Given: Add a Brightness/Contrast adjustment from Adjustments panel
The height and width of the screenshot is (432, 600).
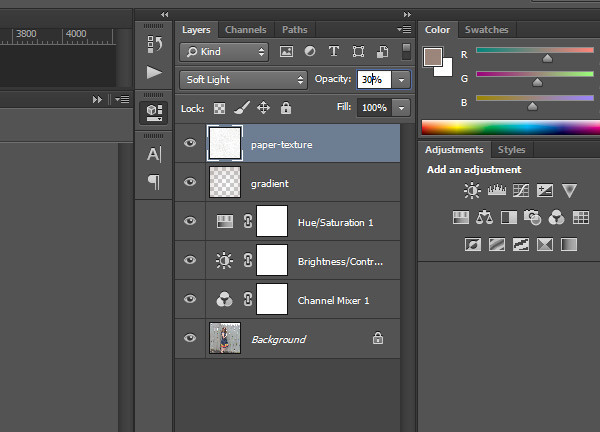Looking at the screenshot, I should click(x=472, y=190).
